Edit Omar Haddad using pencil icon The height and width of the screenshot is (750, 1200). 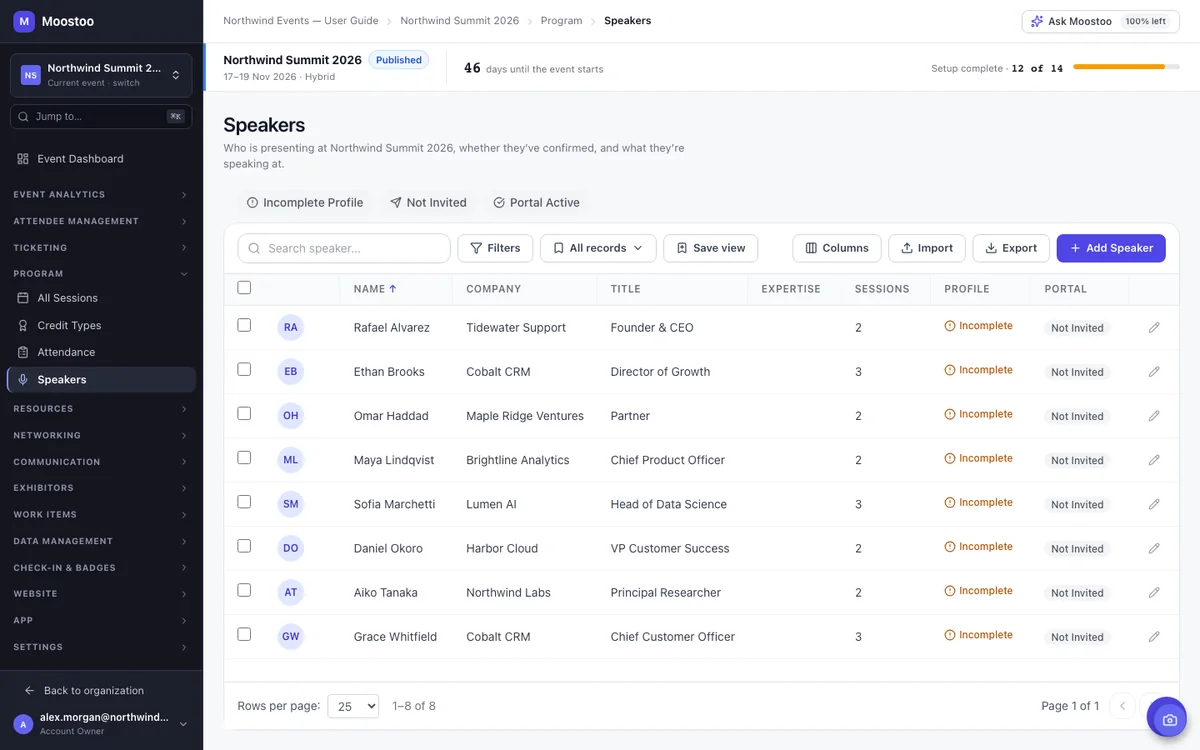(1154, 416)
